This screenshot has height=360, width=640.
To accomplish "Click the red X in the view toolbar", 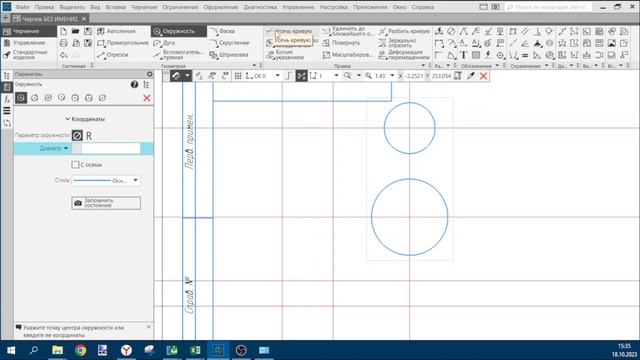I will pos(484,76).
